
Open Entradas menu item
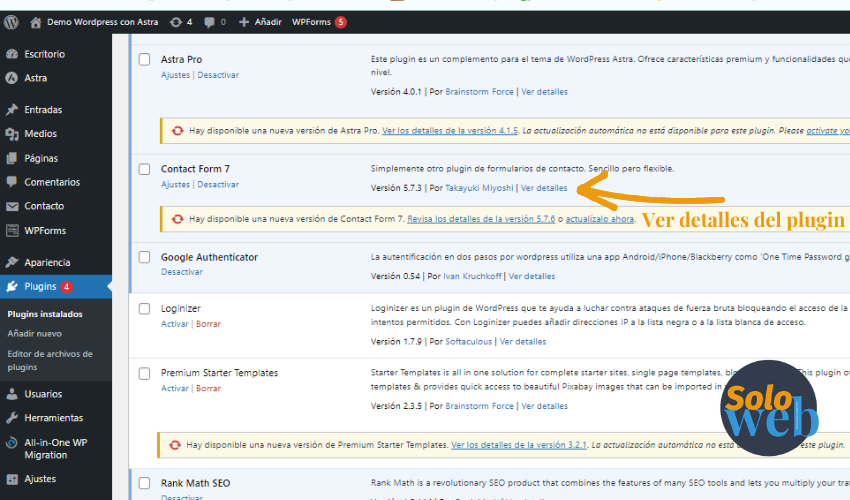click(43, 110)
